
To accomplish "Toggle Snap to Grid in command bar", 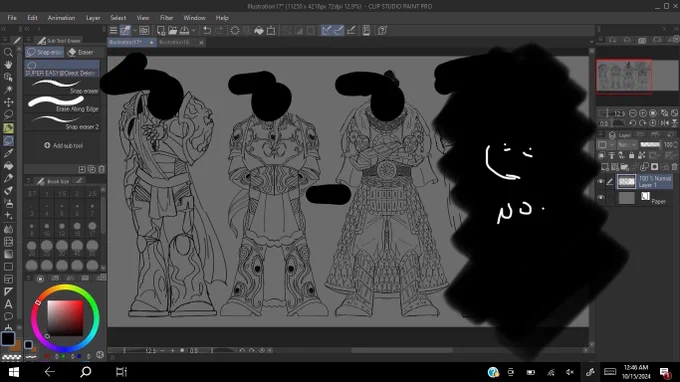I will 351,30.
